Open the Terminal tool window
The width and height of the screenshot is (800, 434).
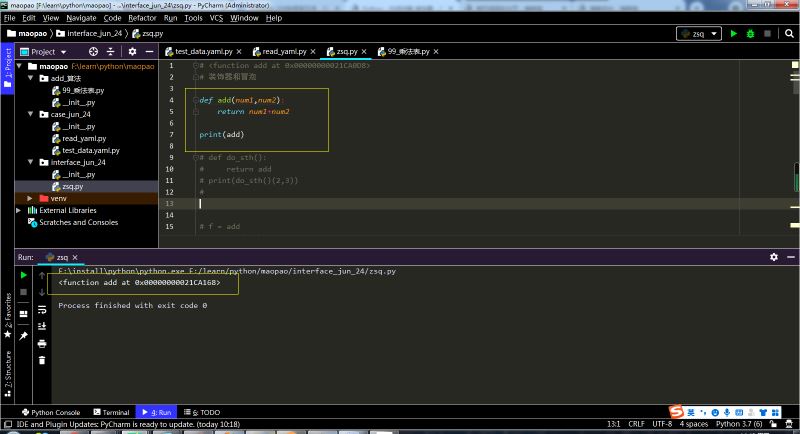(111, 412)
